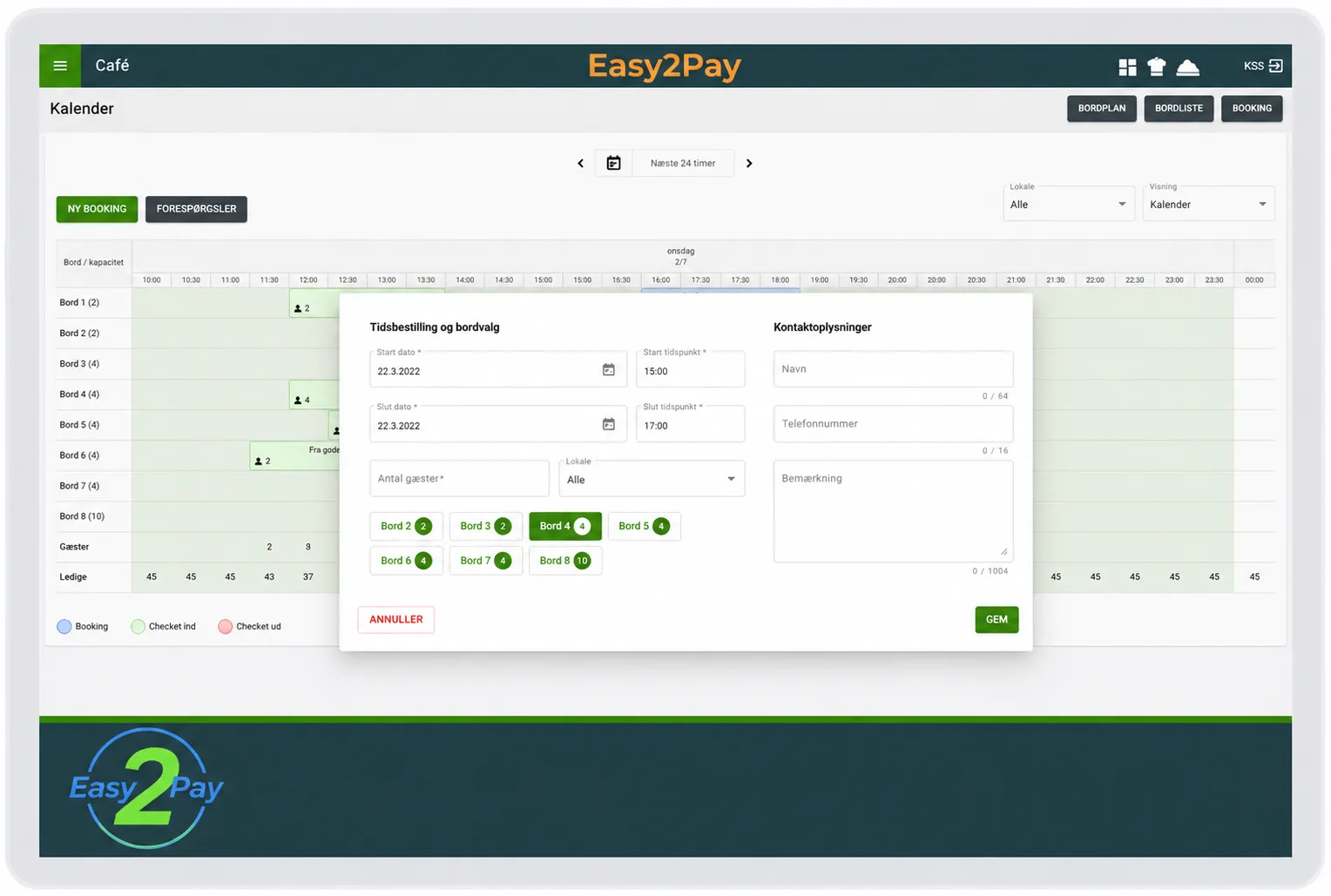Save the booking with GEM
This screenshot has height=896, width=1331.
997,620
